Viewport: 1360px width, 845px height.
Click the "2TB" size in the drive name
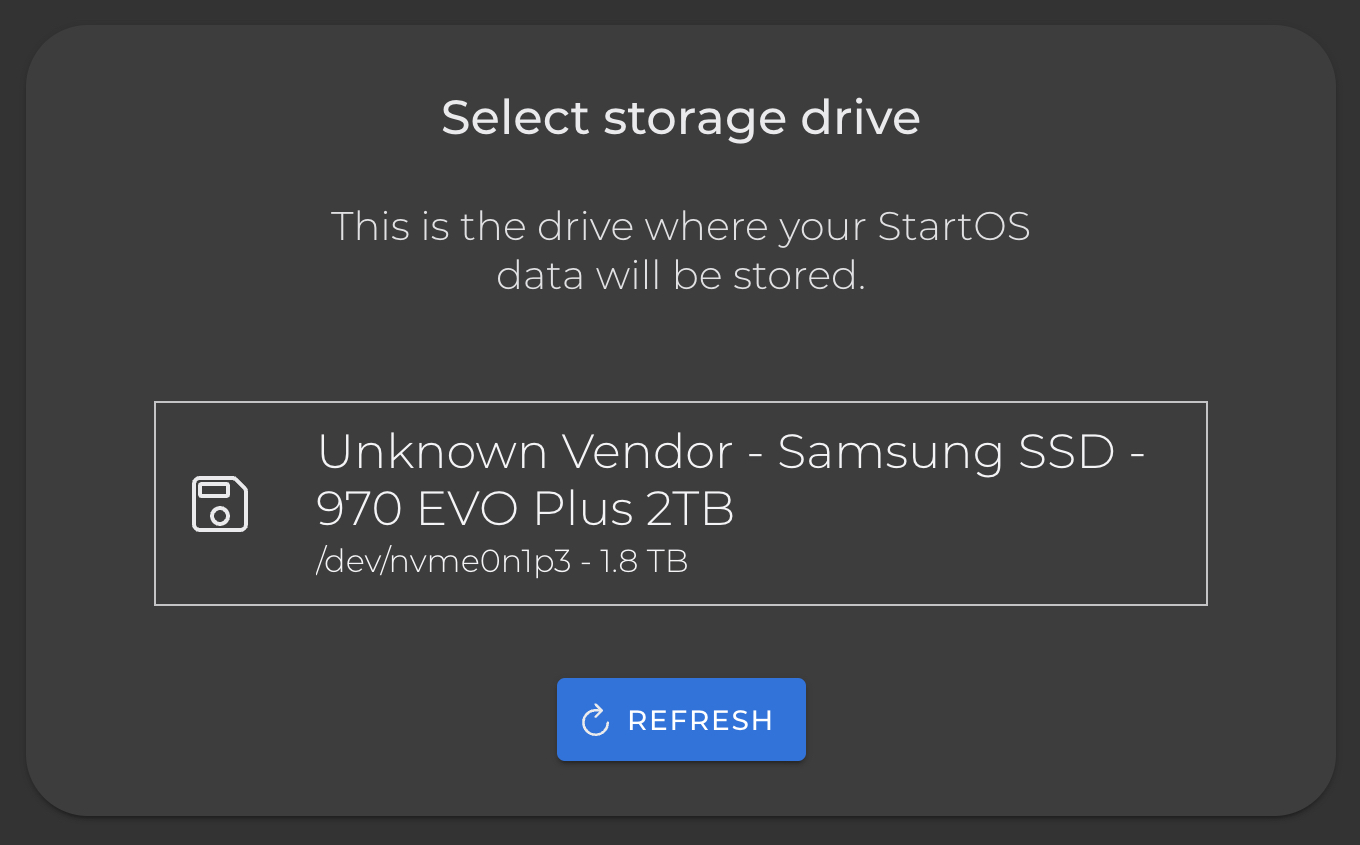pyautogui.click(x=690, y=509)
